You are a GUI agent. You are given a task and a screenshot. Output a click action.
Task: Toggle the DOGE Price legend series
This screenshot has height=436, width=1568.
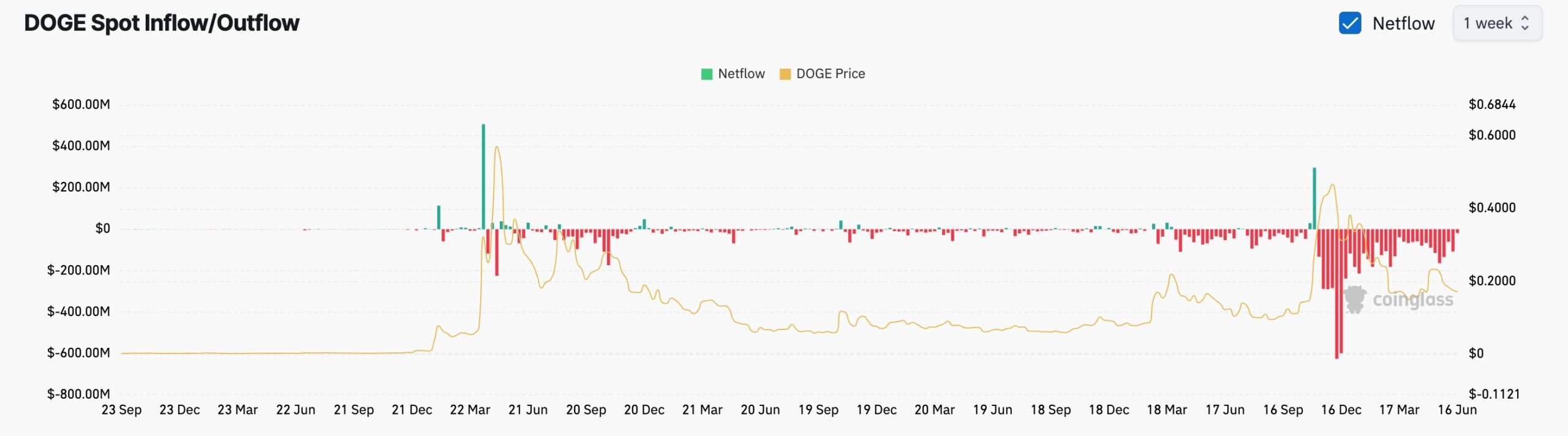(822, 73)
